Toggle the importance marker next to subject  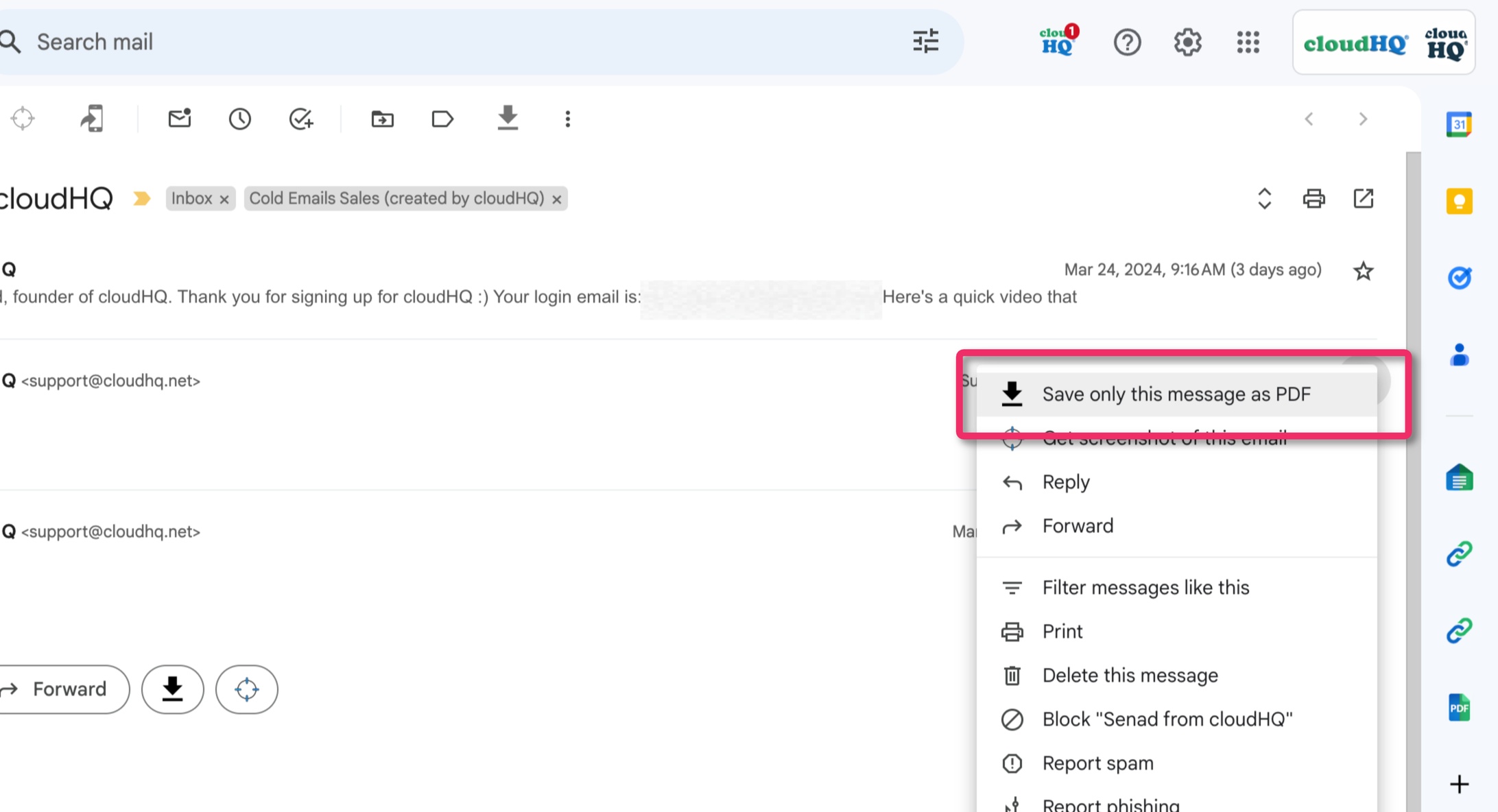(141, 199)
